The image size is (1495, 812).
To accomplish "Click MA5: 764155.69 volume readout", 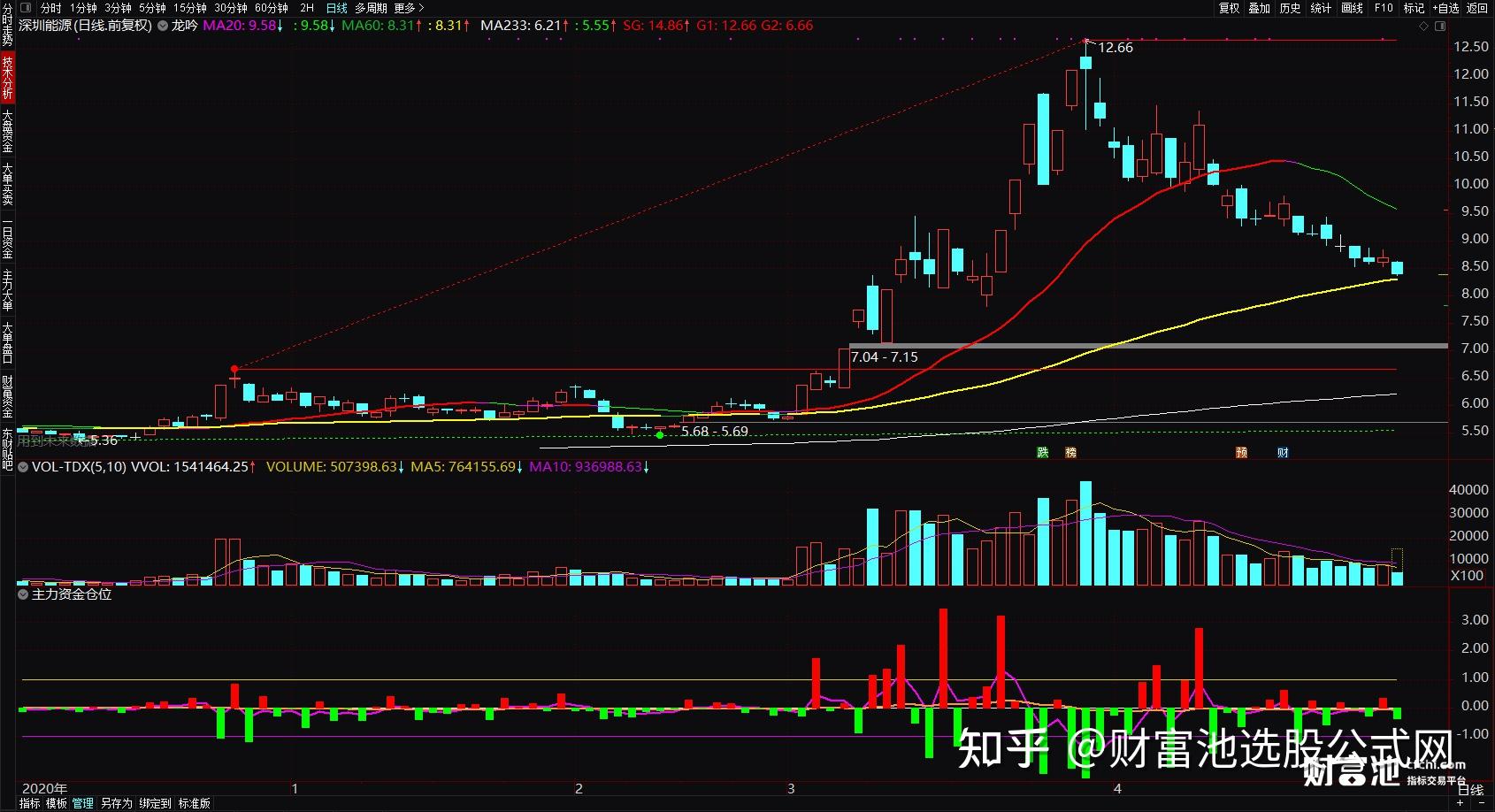I will click(x=466, y=467).
